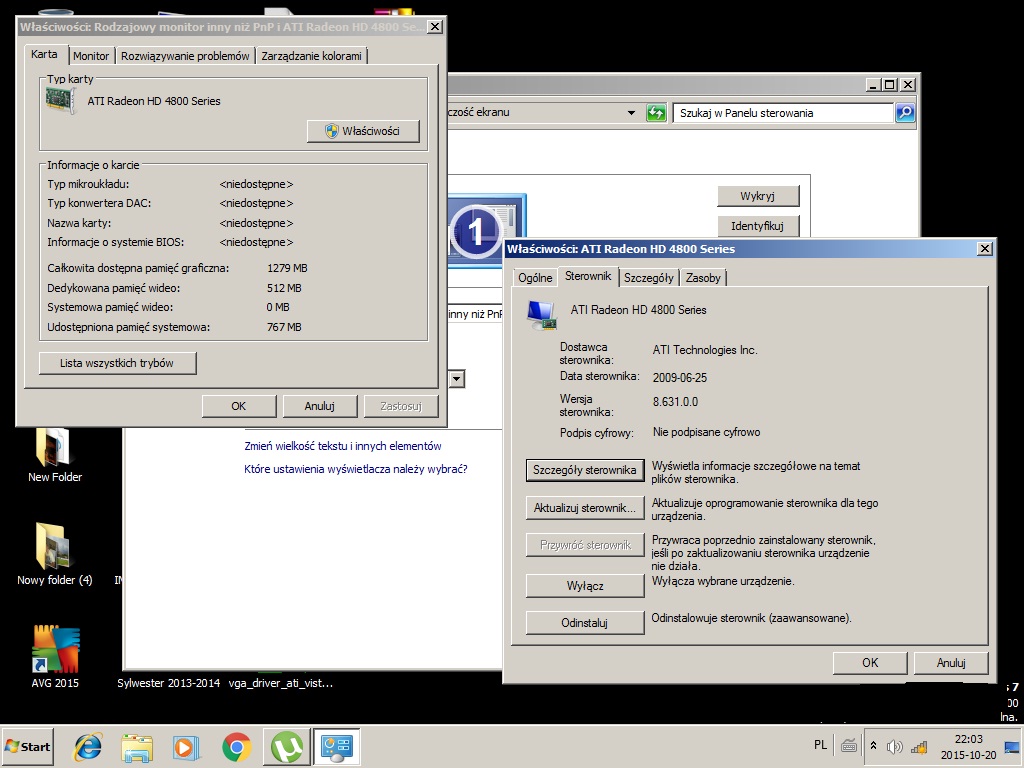
Task: Close the monitor properties dialog
Action: tap(434, 27)
